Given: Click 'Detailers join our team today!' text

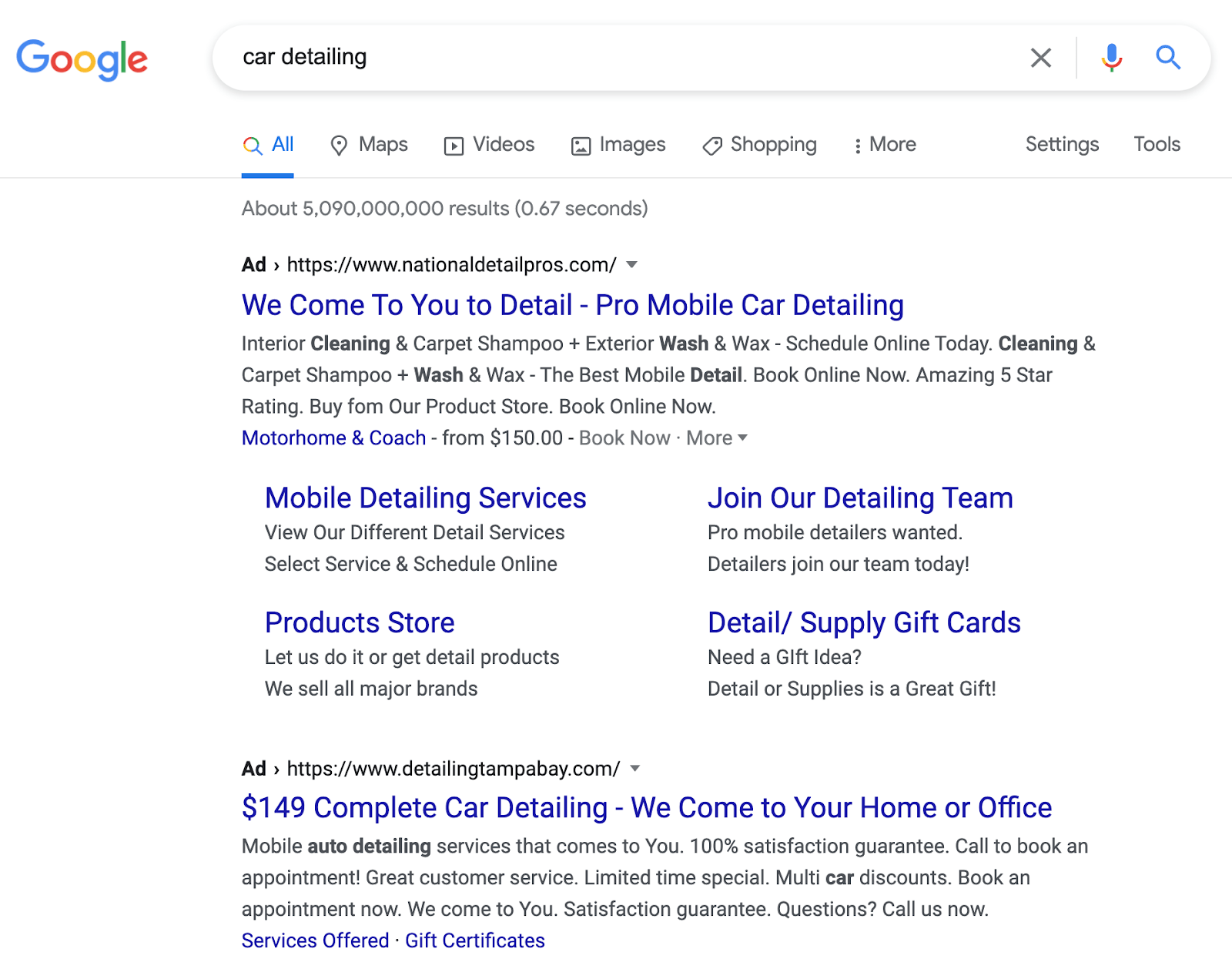Looking at the screenshot, I should point(839,564).
